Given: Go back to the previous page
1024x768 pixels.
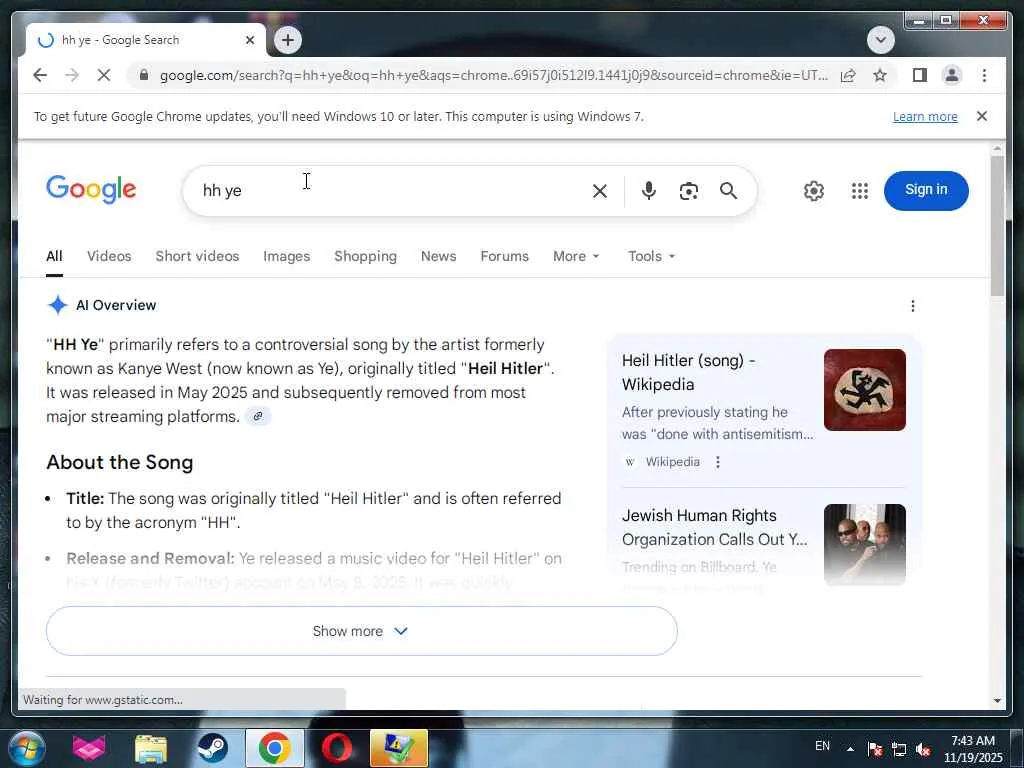Looking at the screenshot, I should point(40,75).
